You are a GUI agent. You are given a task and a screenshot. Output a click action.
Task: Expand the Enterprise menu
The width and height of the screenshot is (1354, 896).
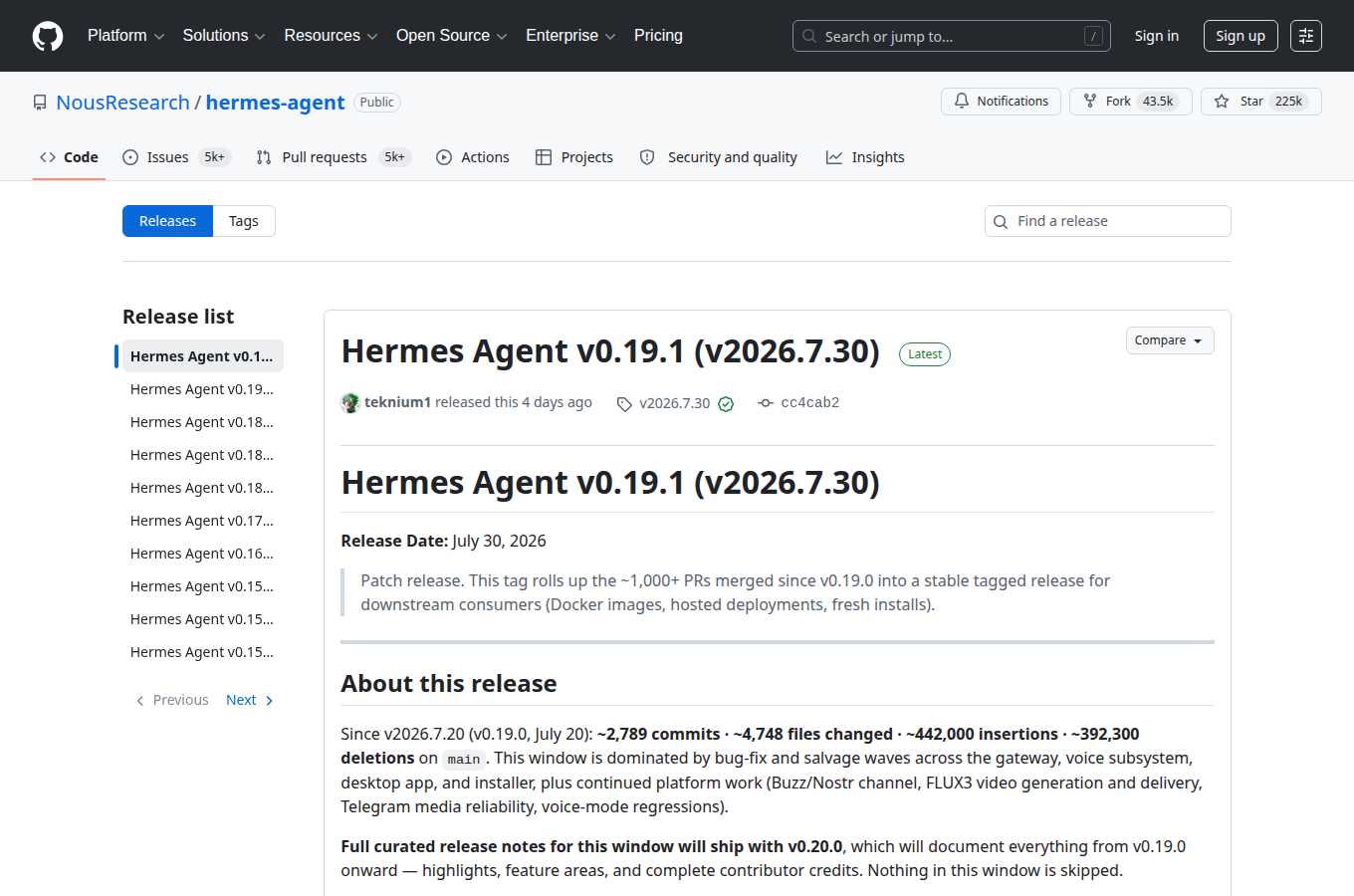coord(571,36)
